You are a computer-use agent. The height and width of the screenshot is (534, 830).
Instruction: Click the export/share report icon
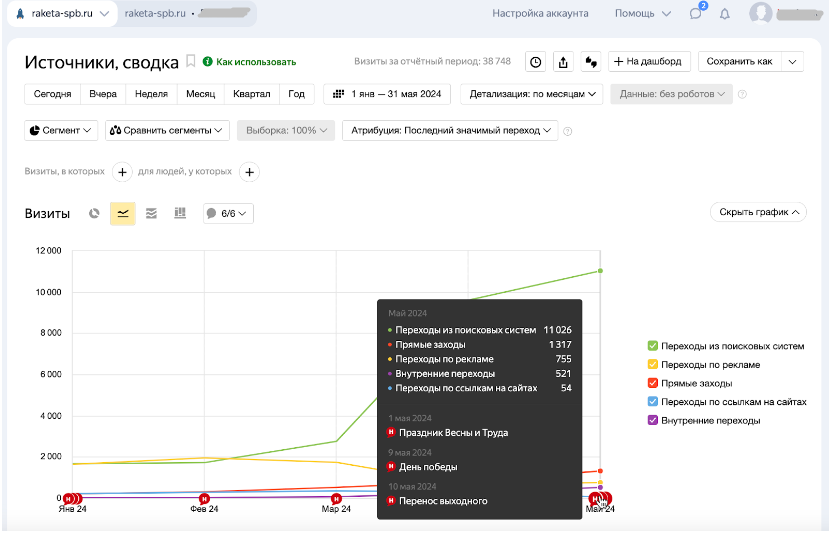tap(563, 62)
